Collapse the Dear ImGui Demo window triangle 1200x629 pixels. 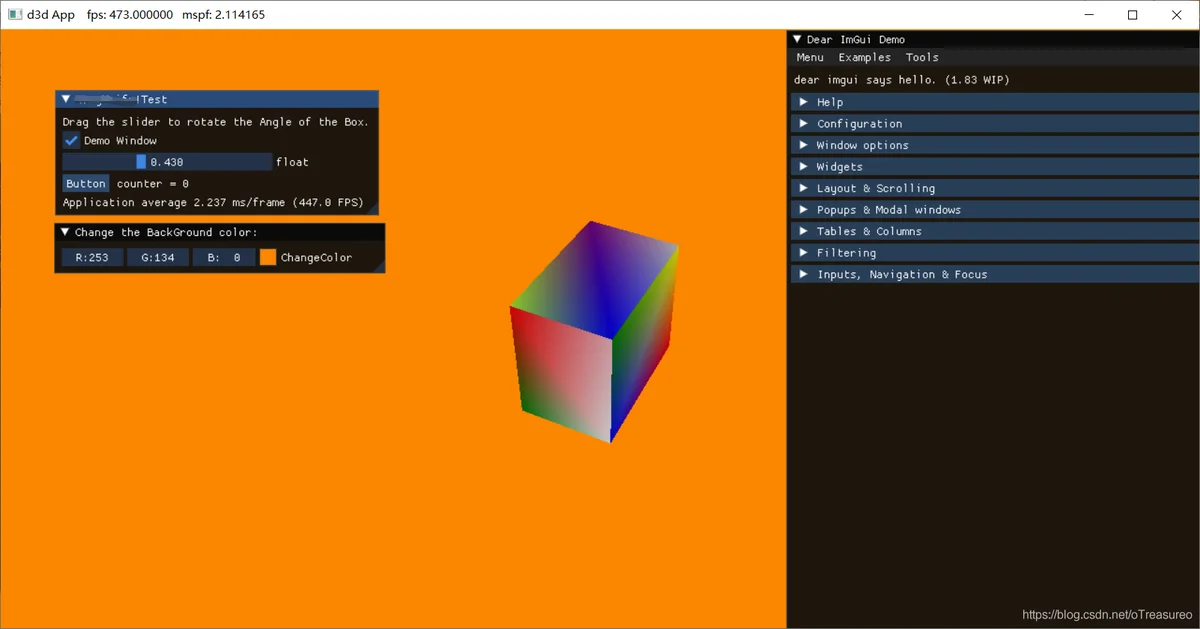pyautogui.click(x=797, y=40)
